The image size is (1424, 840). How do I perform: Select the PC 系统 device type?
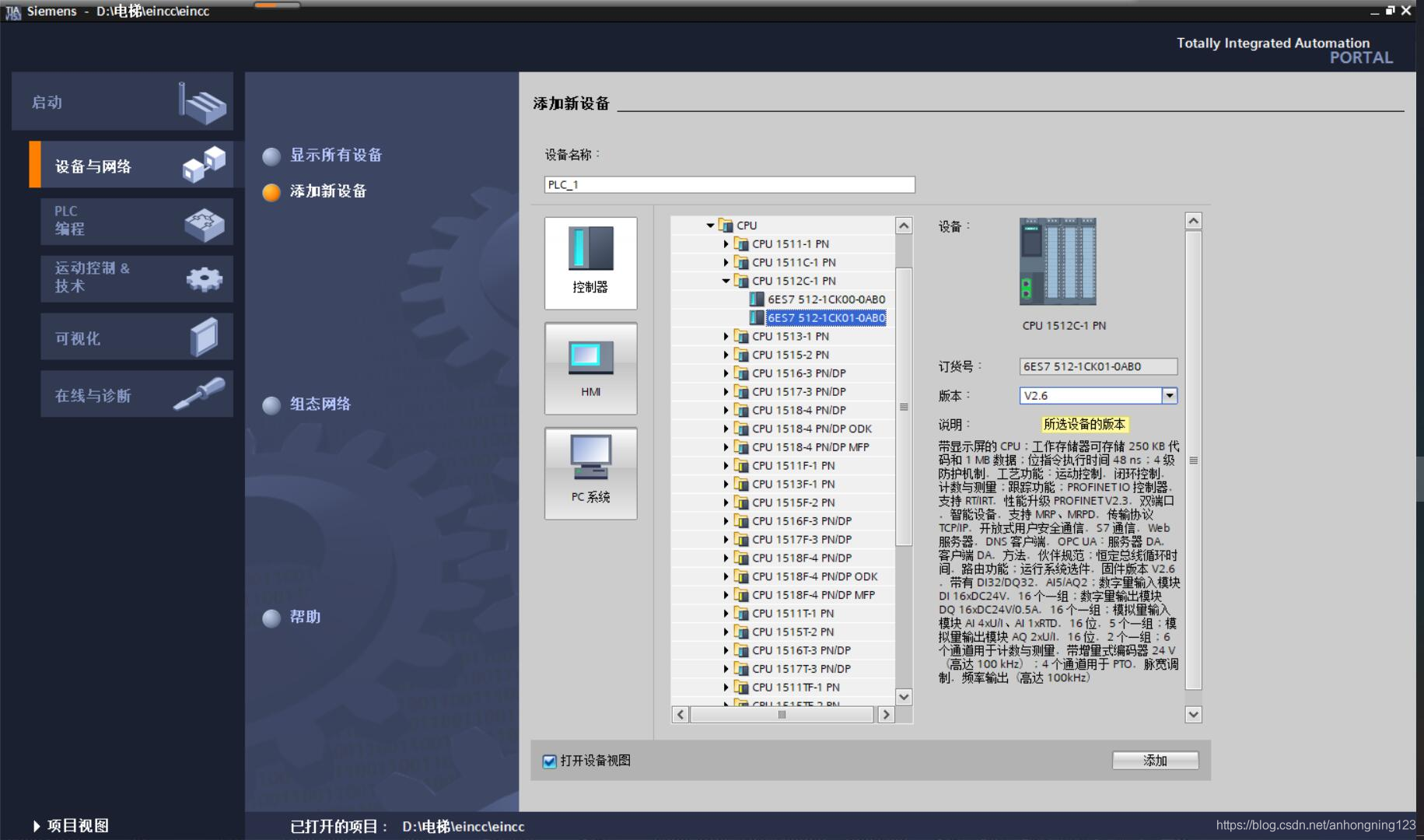tap(590, 473)
